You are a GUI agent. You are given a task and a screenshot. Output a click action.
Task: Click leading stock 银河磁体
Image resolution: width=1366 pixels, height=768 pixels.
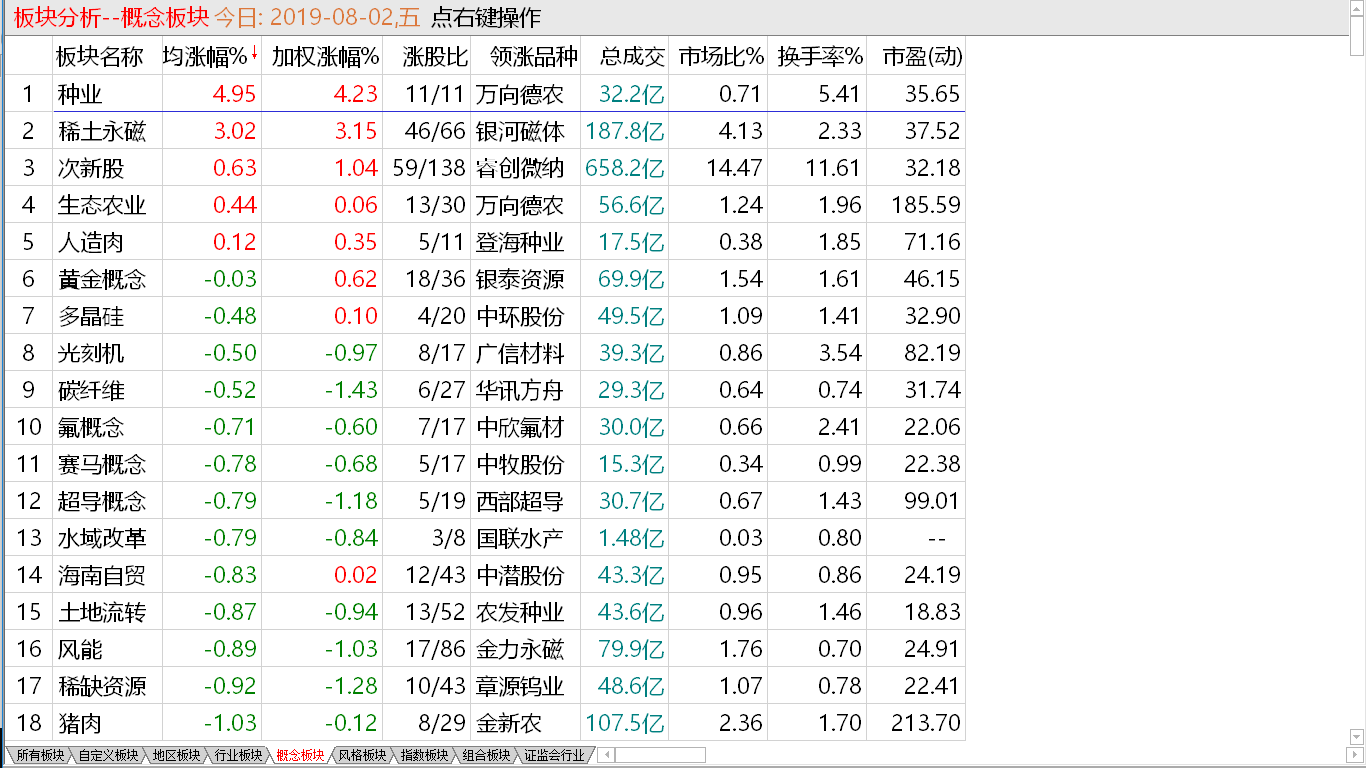(x=520, y=131)
